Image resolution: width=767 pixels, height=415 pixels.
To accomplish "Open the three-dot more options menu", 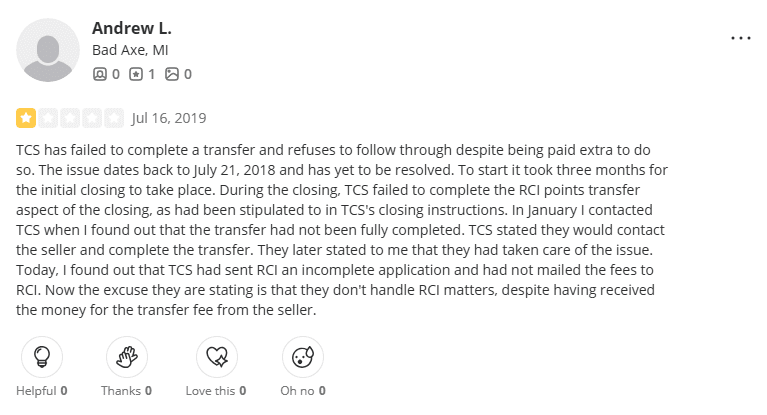I will click(740, 38).
